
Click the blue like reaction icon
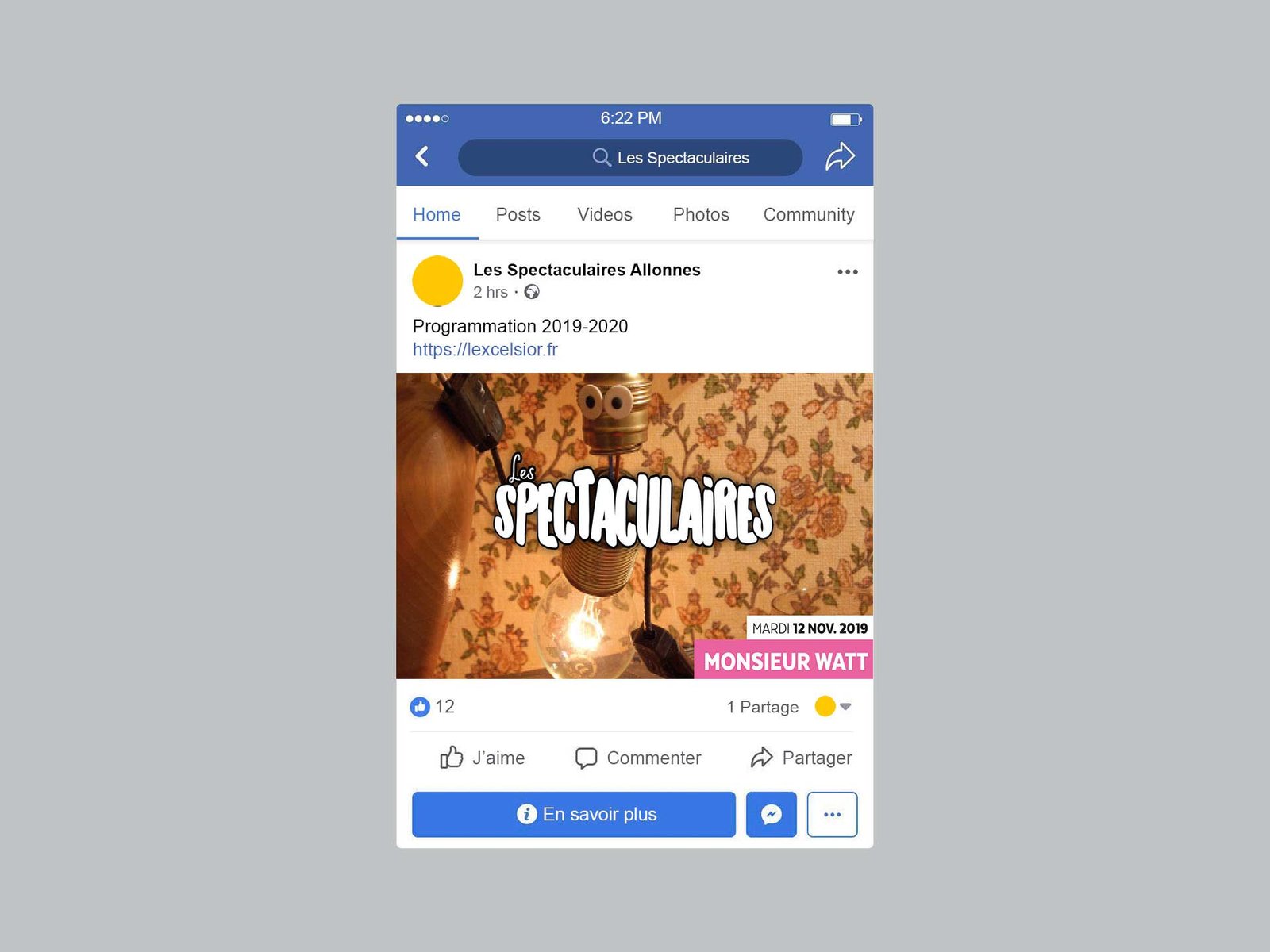pyautogui.click(x=420, y=706)
